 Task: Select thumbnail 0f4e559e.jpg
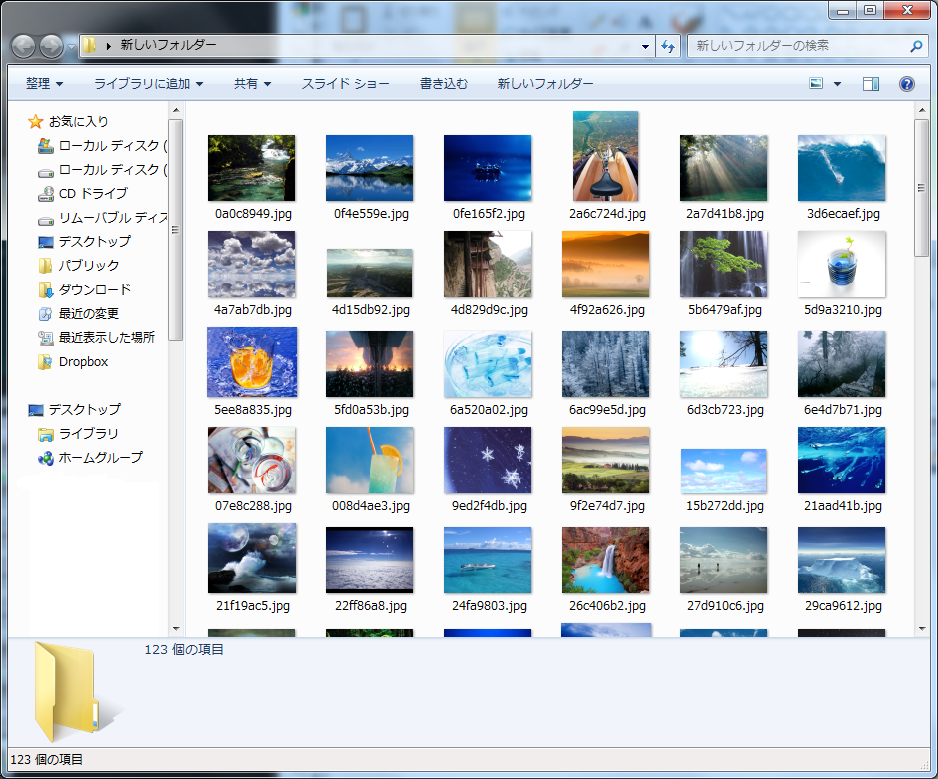[x=370, y=168]
